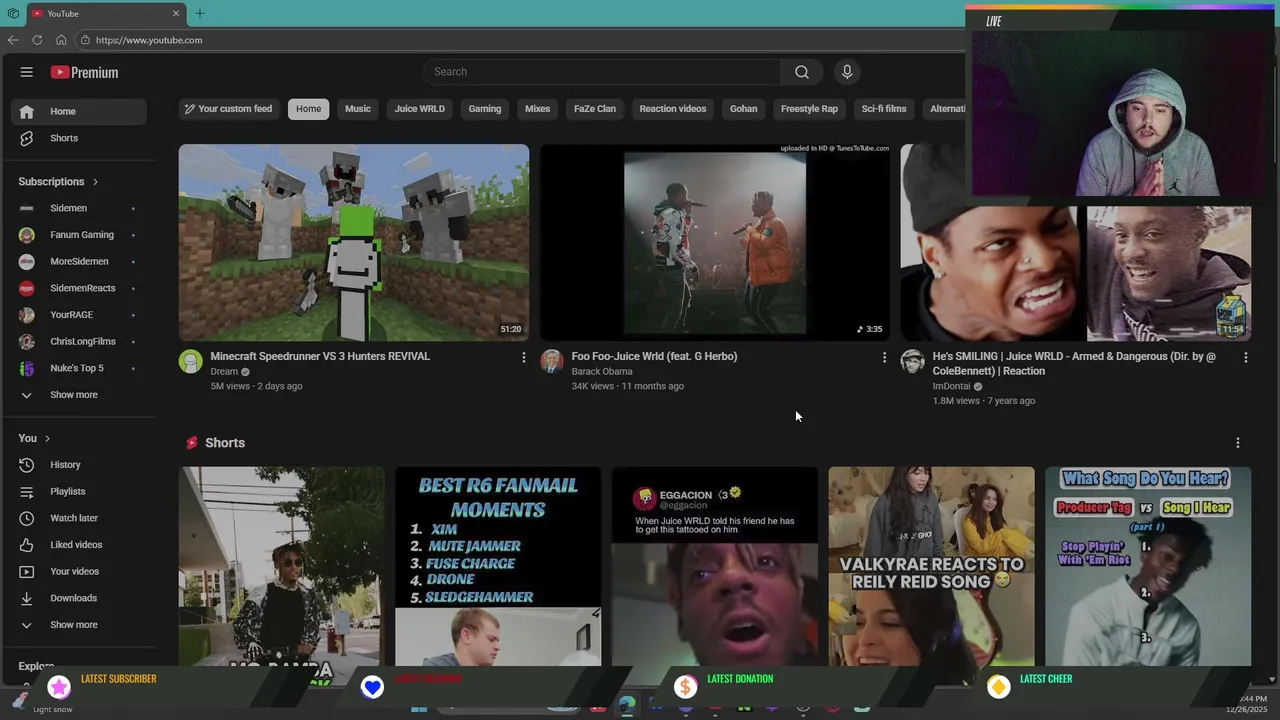Select the Freestyle Rap filter chip
The height and width of the screenshot is (720, 1280).
pos(809,109)
